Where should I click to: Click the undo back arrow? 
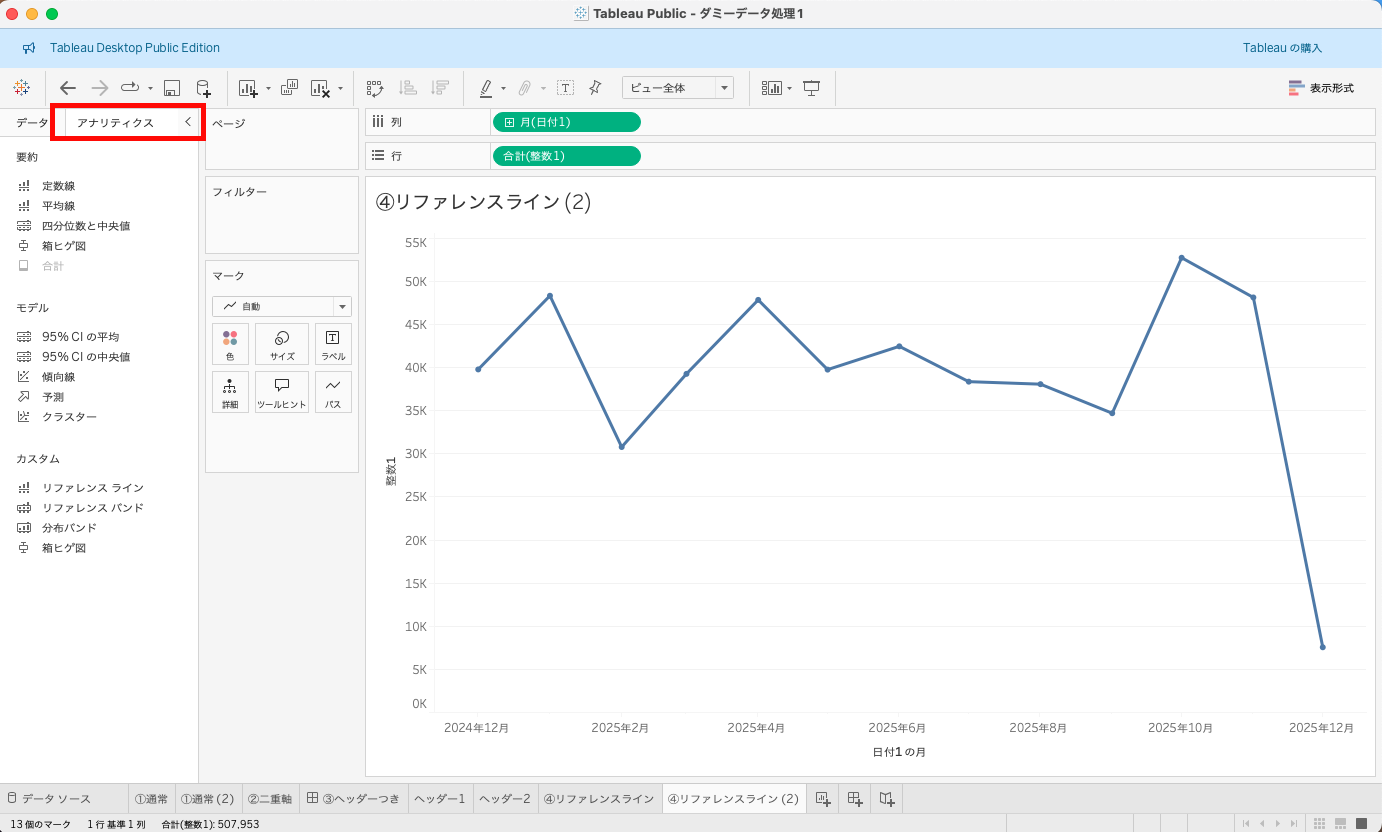68,88
